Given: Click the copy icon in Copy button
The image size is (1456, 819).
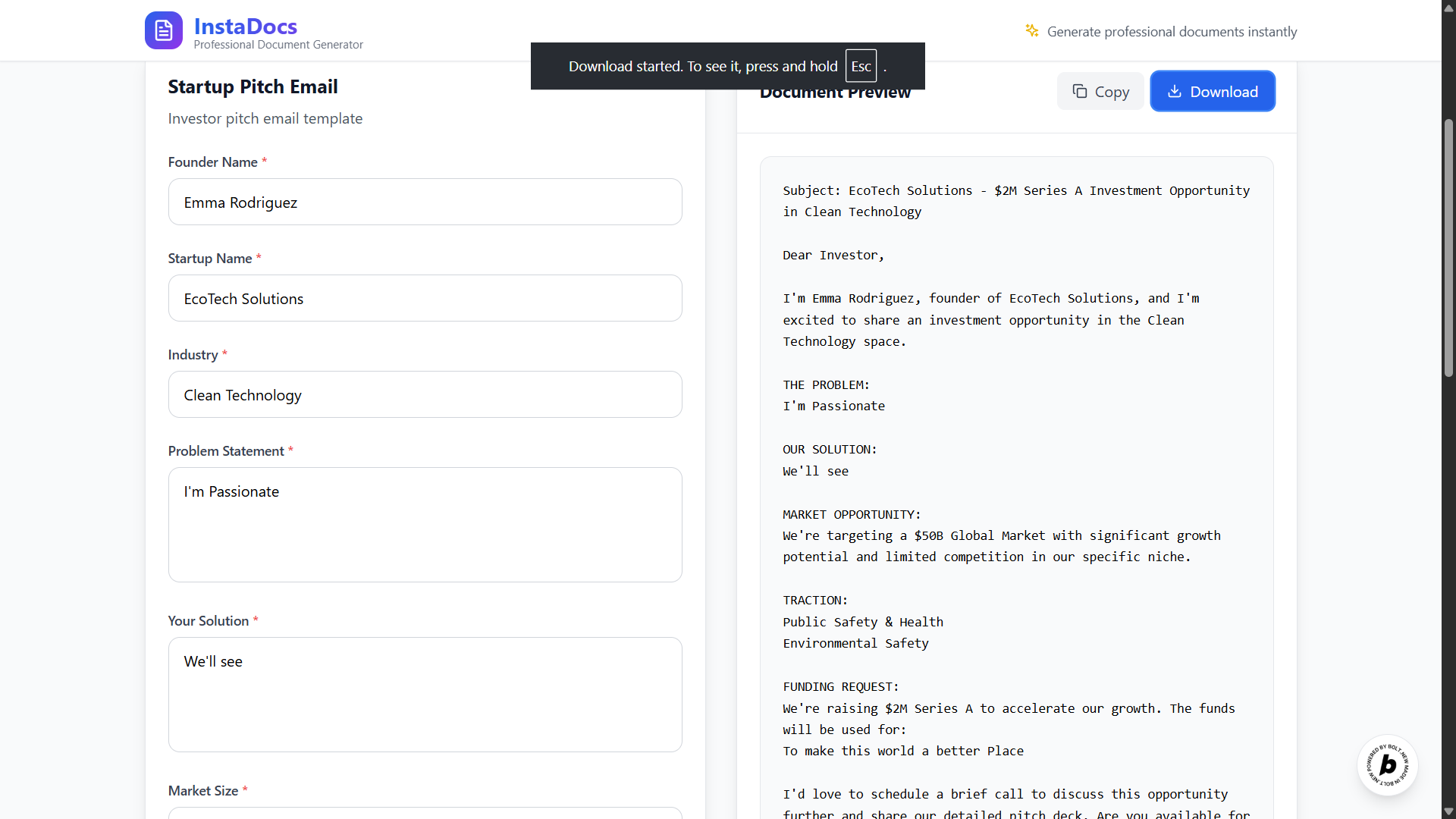Looking at the screenshot, I should point(1079,92).
